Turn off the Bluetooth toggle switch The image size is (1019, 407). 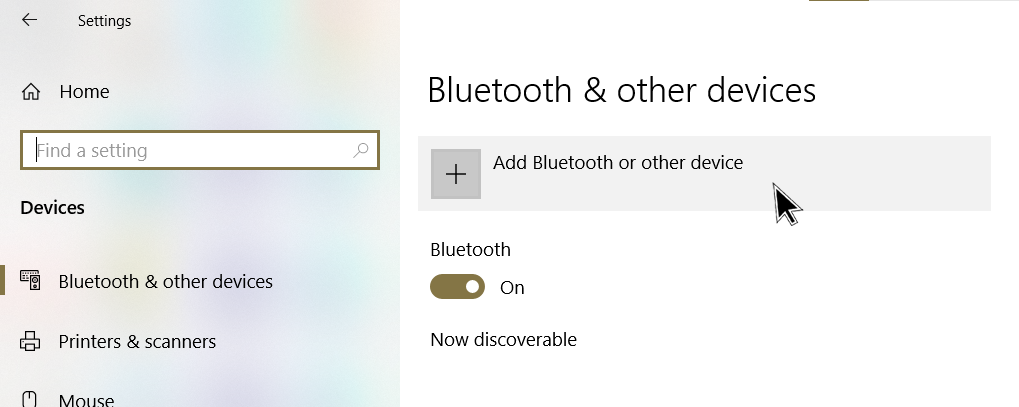click(457, 288)
